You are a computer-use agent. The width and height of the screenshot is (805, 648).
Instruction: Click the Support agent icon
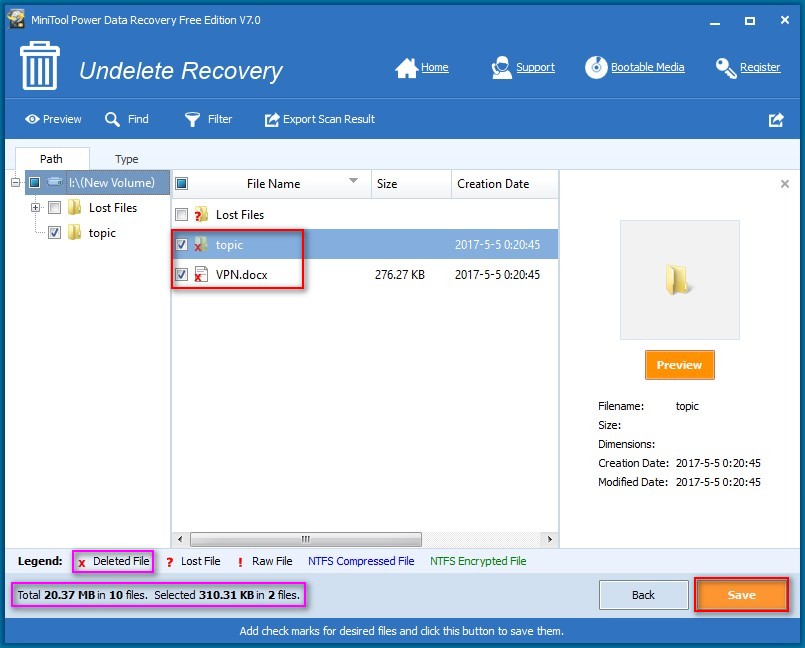(x=501, y=68)
